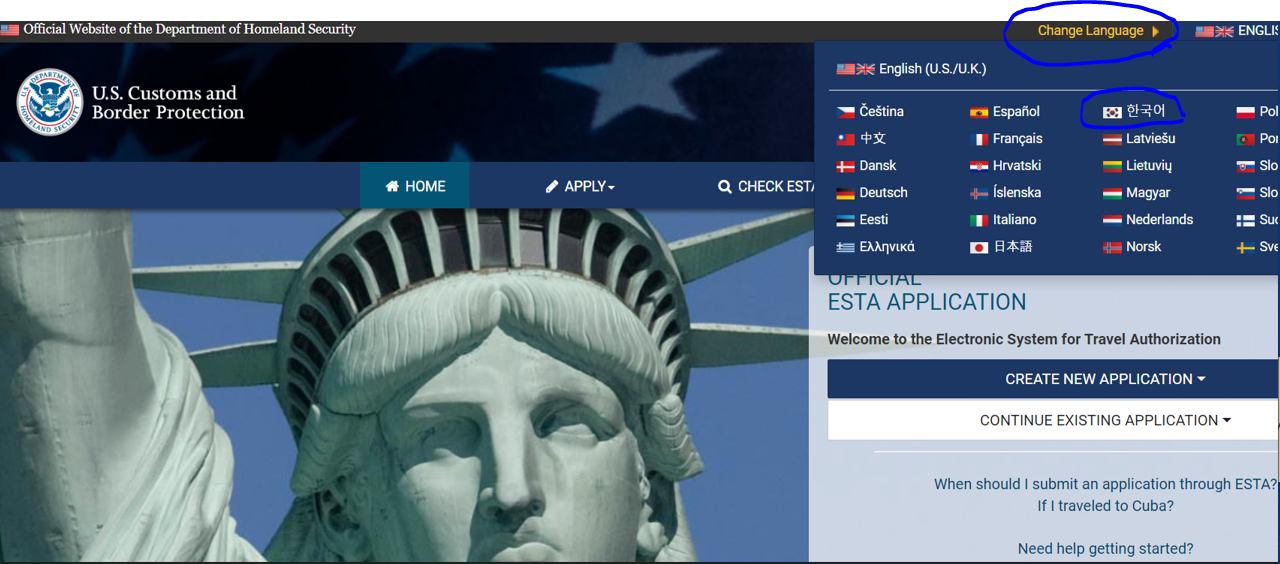The height and width of the screenshot is (564, 1280).
Task: Open the Change Language dropdown
Action: point(1098,31)
